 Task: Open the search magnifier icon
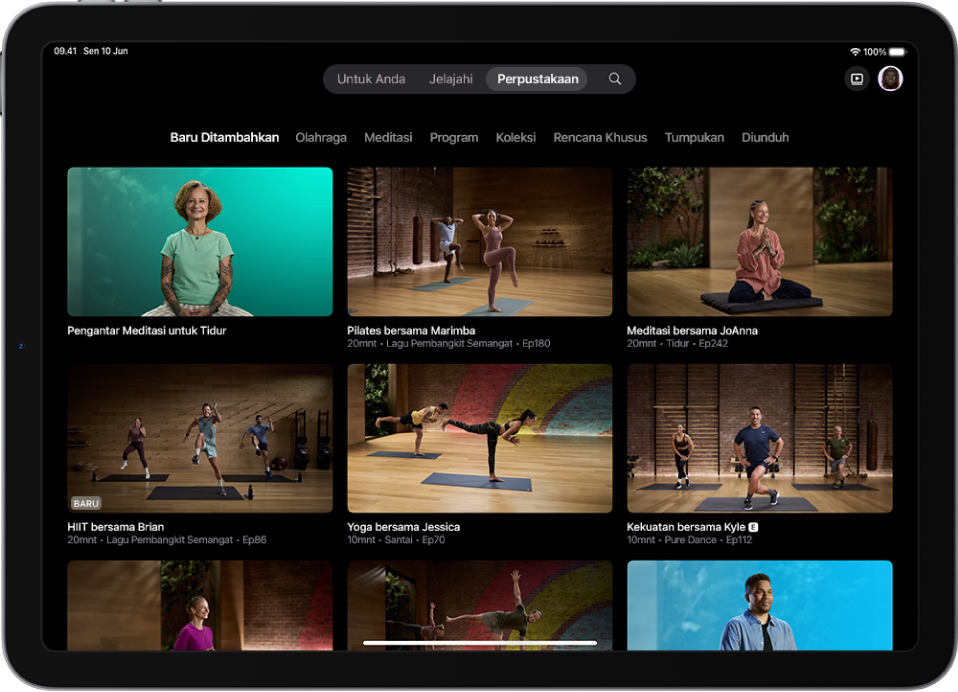(615, 79)
